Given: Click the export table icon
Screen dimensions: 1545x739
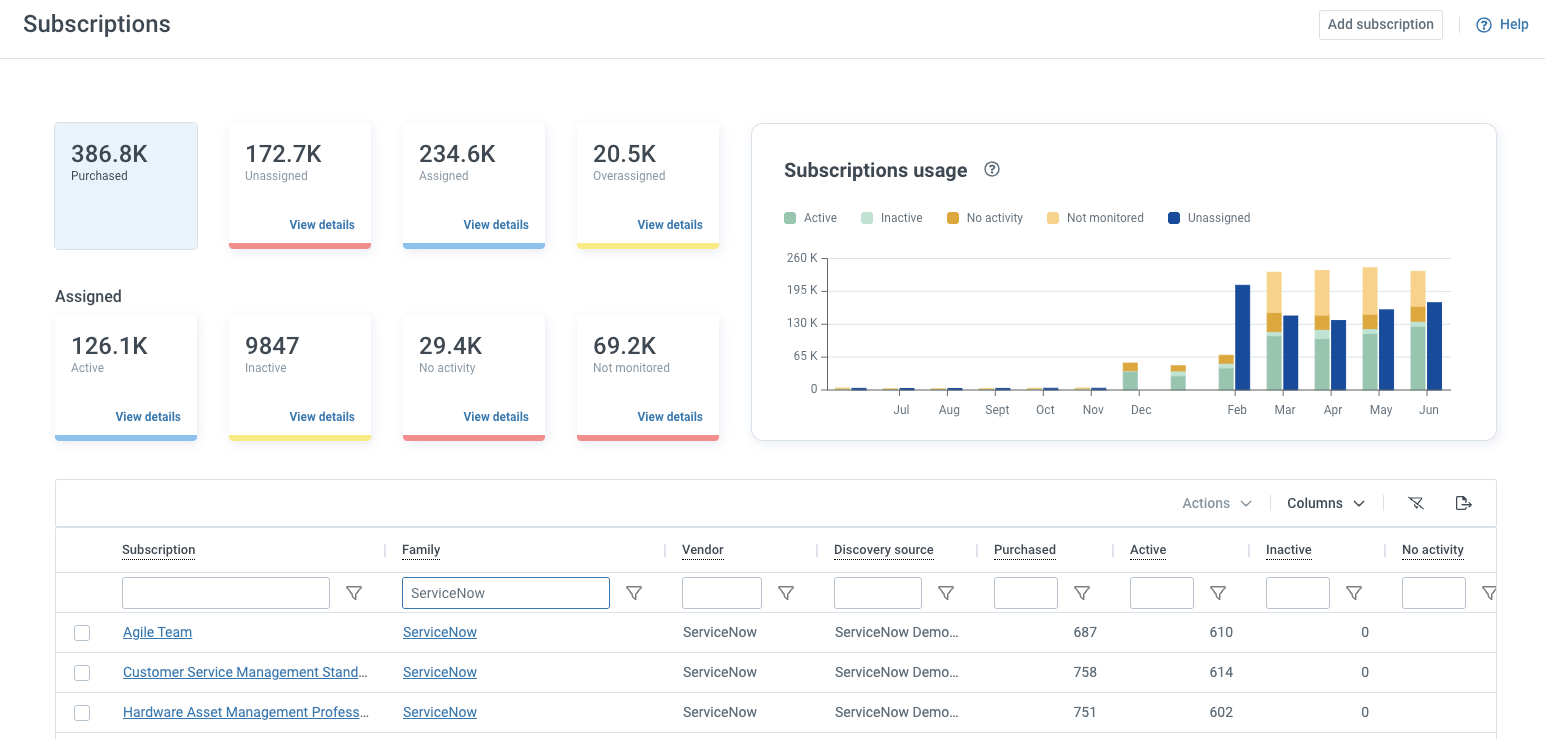Looking at the screenshot, I should click(x=1463, y=503).
